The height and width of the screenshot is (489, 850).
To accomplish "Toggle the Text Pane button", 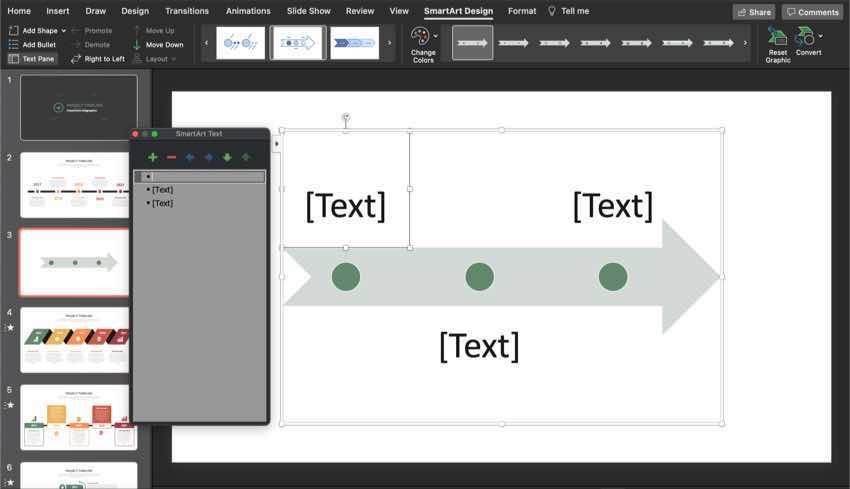I will [x=32, y=59].
